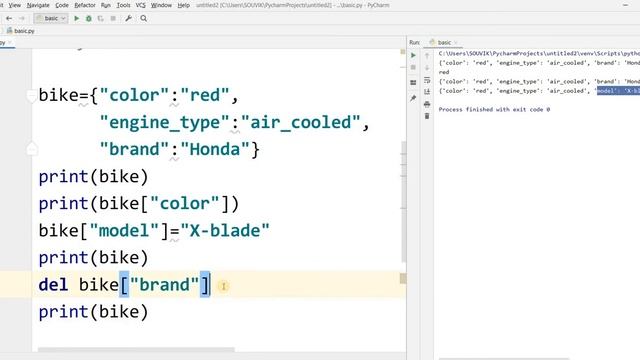Click the code line bike["model"]="X-blade"
The height and width of the screenshot is (360, 640).
pos(154,231)
